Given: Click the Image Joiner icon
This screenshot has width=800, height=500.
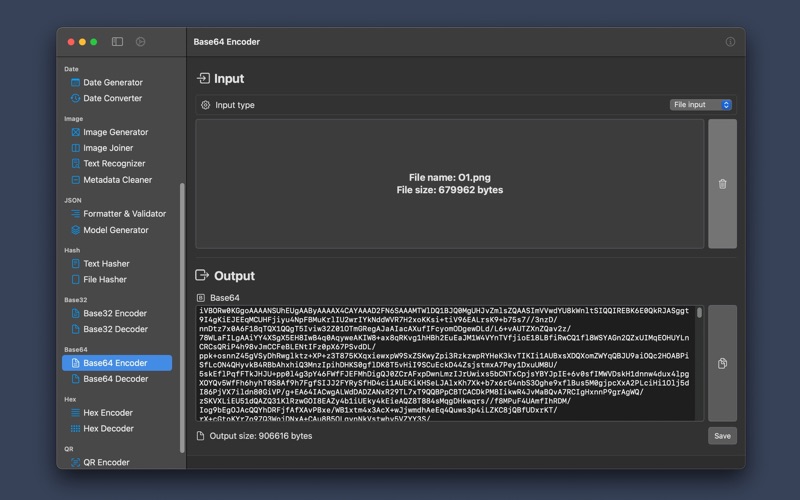Looking at the screenshot, I should 76,148.
